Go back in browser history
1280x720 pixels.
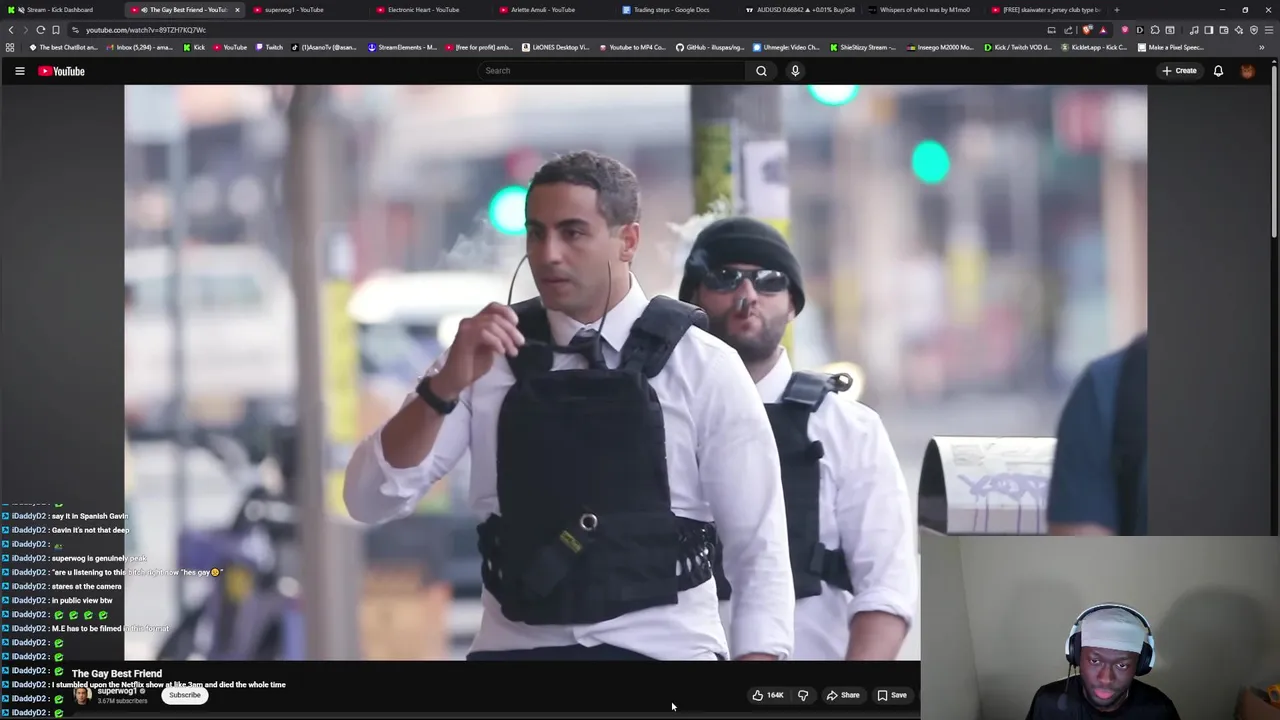pyautogui.click(x=11, y=30)
